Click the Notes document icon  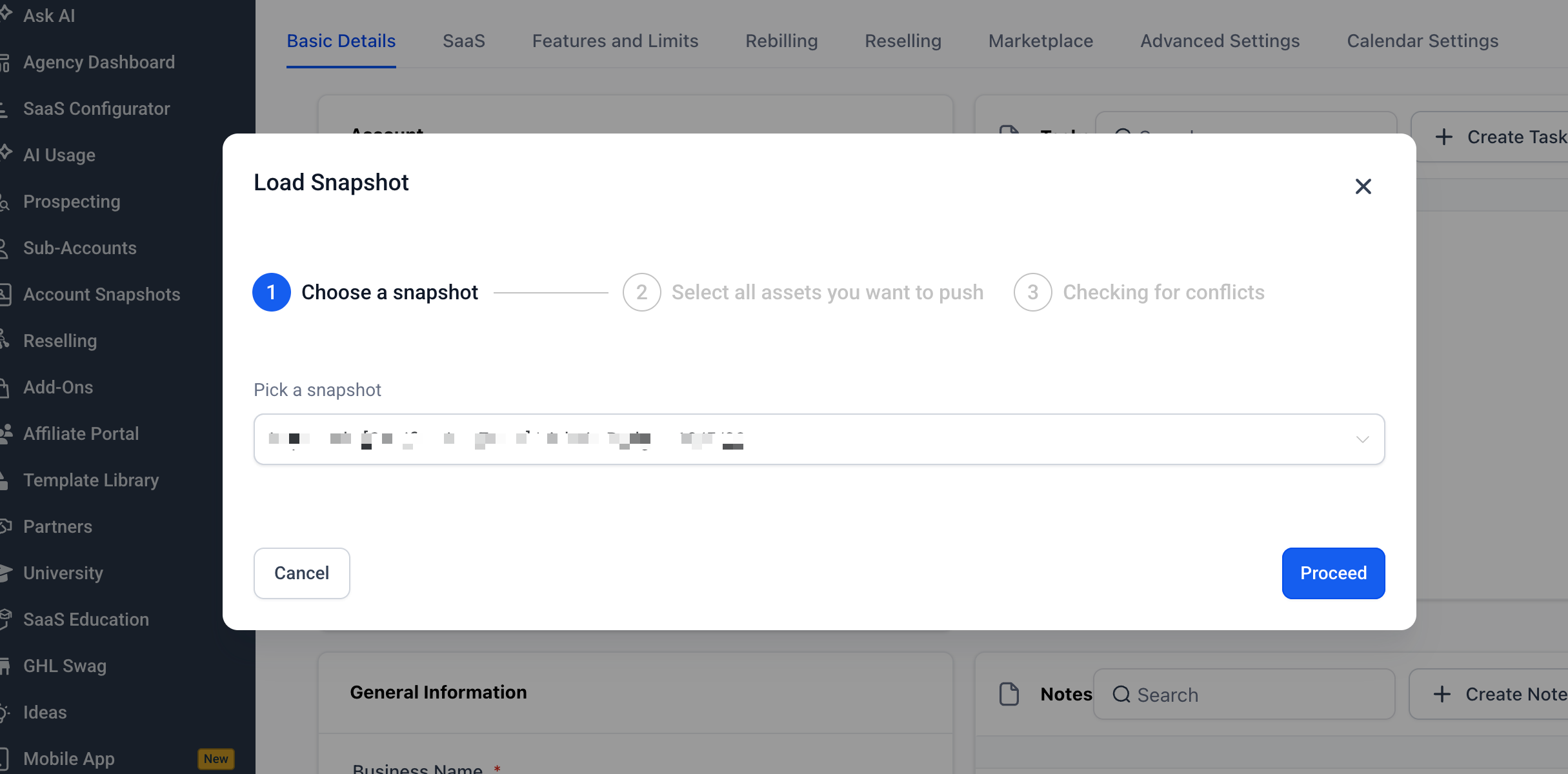(x=1009, y=694)
